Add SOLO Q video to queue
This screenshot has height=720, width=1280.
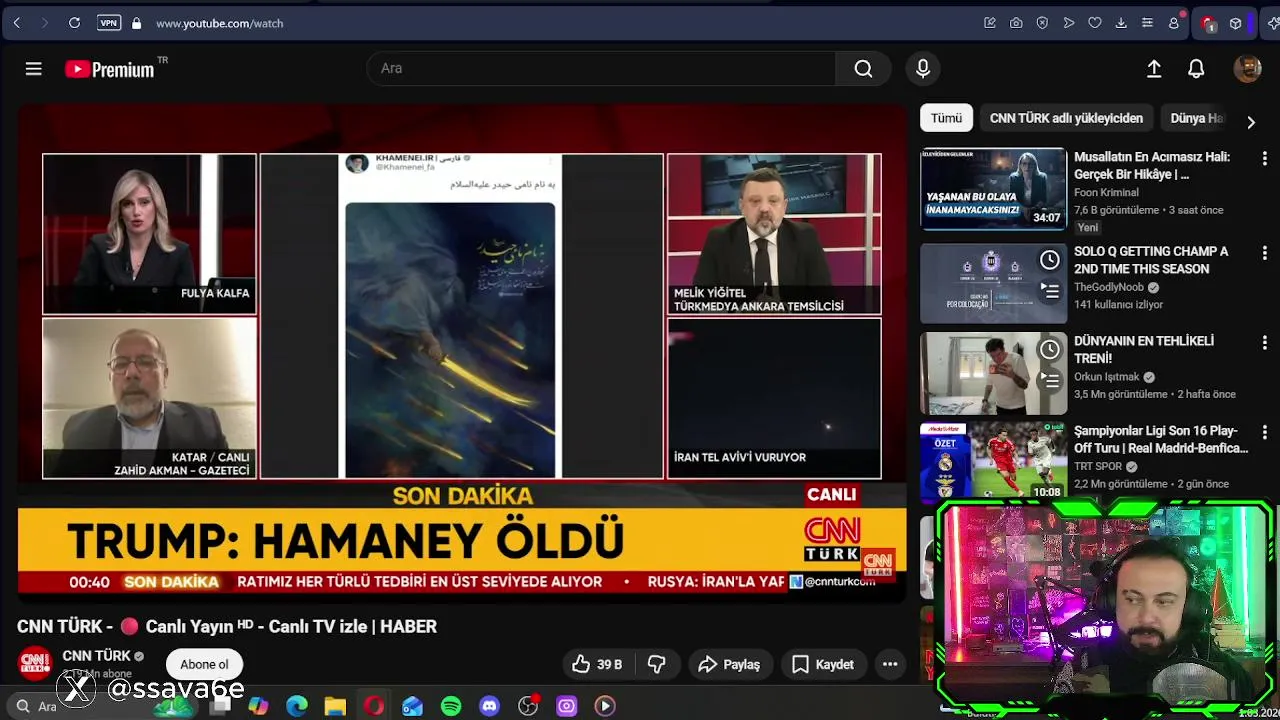click(1049, 291)
